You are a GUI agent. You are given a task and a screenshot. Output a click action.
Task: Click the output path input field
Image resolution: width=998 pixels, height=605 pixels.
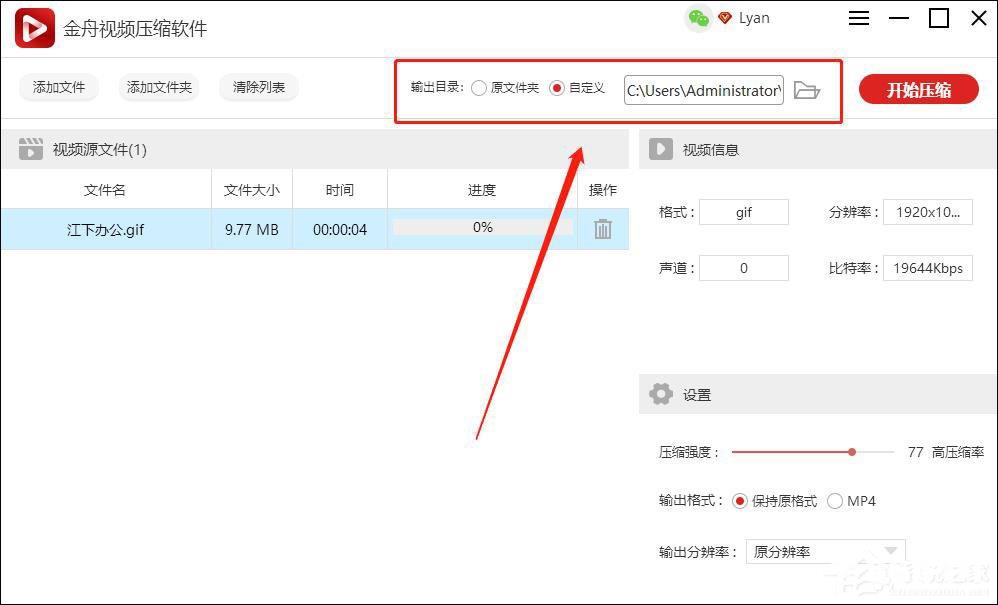coord(704,90)
